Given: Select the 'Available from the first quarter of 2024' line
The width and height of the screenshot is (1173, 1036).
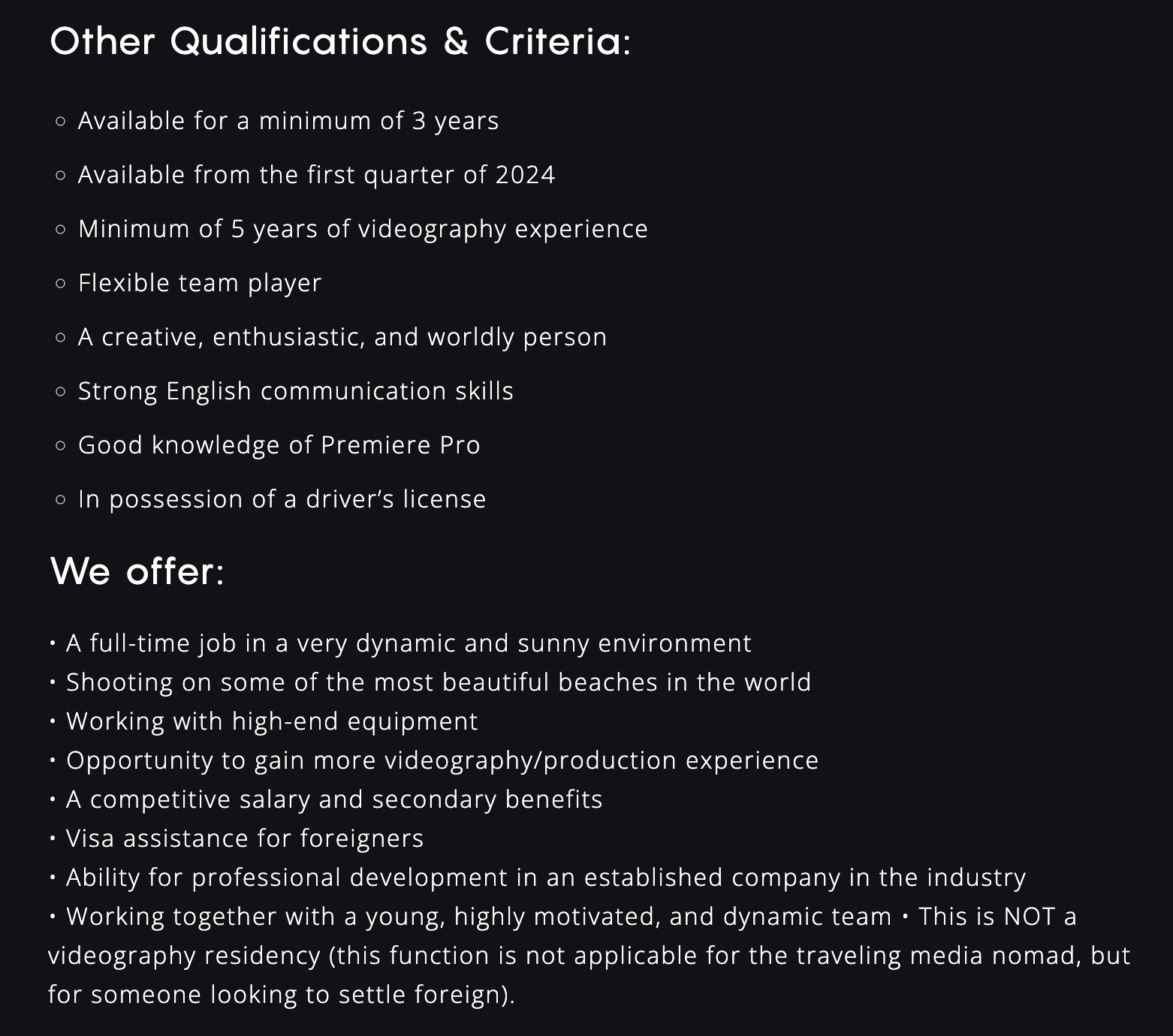Looking at the screenshot, I should [x=316, y=175].
